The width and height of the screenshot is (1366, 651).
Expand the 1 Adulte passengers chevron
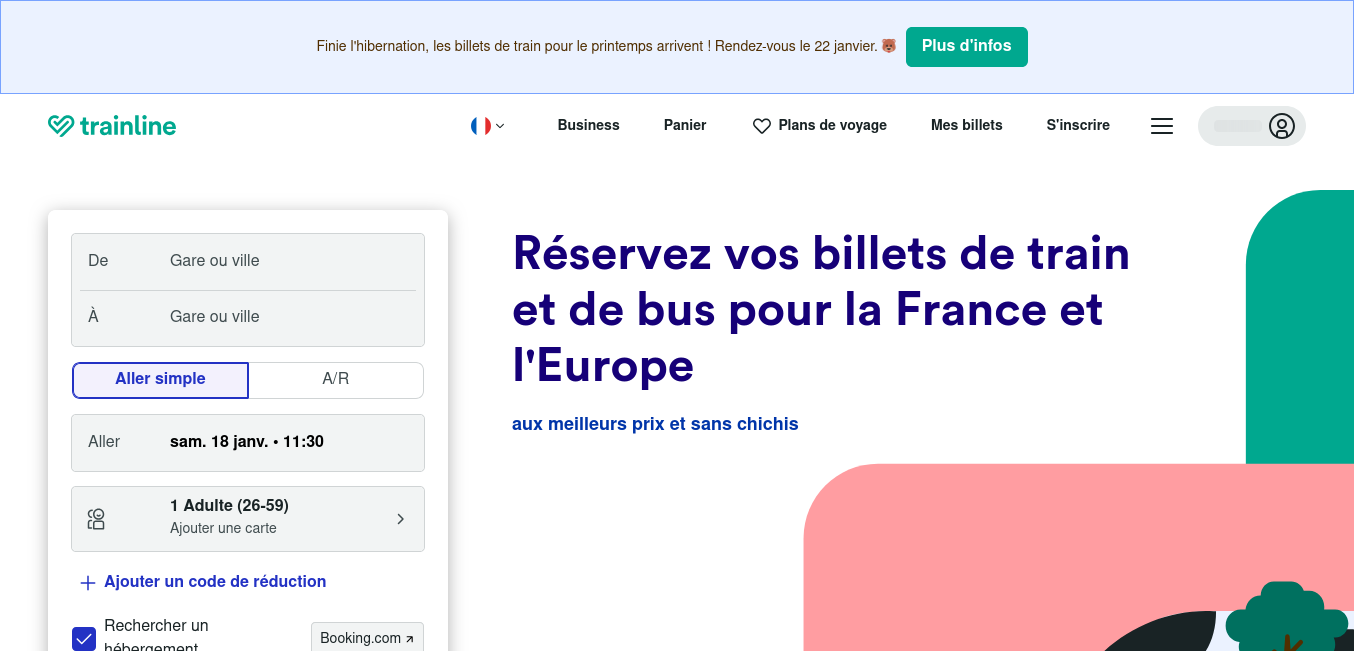tap(400, 519)
